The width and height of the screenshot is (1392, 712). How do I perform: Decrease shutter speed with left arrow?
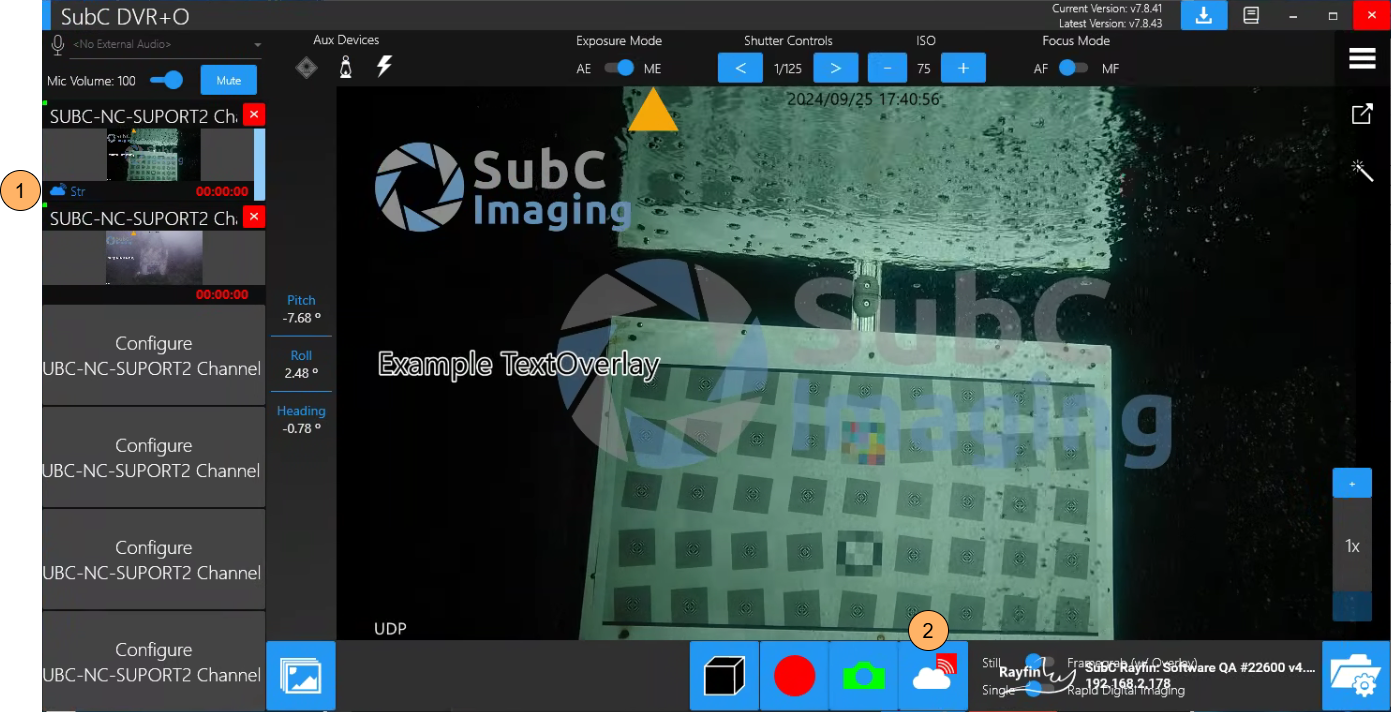(x=741, y=68)
